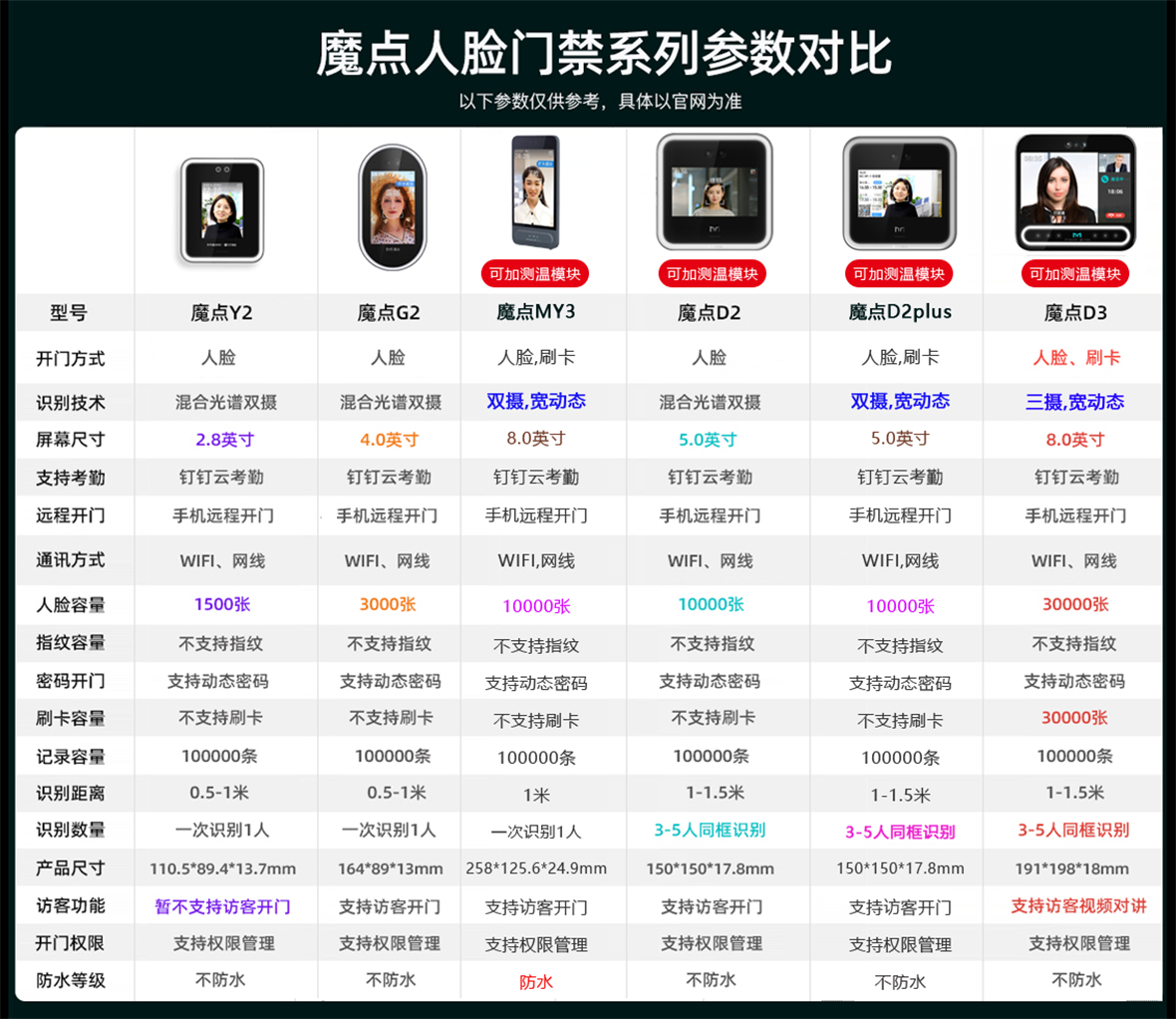Click the 魔点G2 product image
This screenshot has width=1176, height=1019.
pyautogui.click(x=389, y=204)
